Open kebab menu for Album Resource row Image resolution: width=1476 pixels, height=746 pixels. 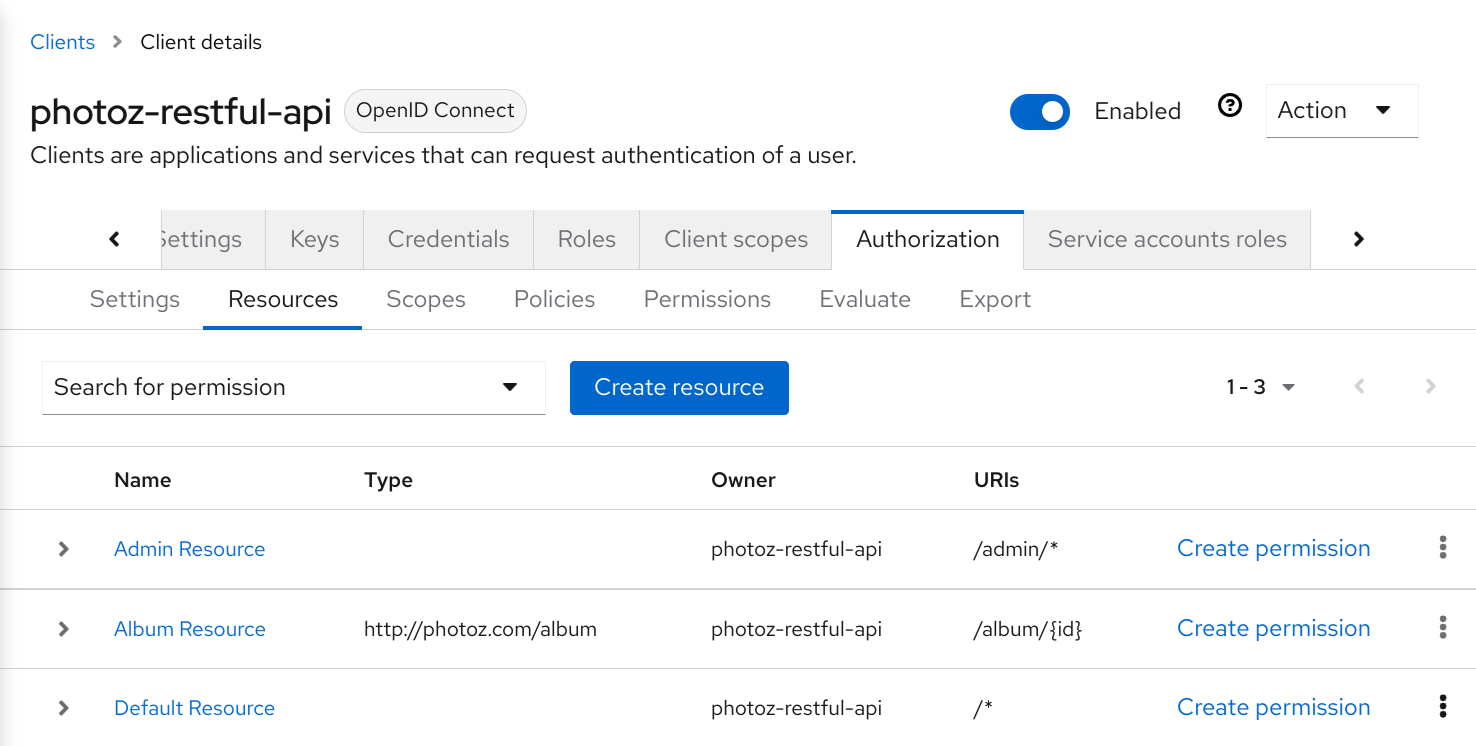(1442, 628)
